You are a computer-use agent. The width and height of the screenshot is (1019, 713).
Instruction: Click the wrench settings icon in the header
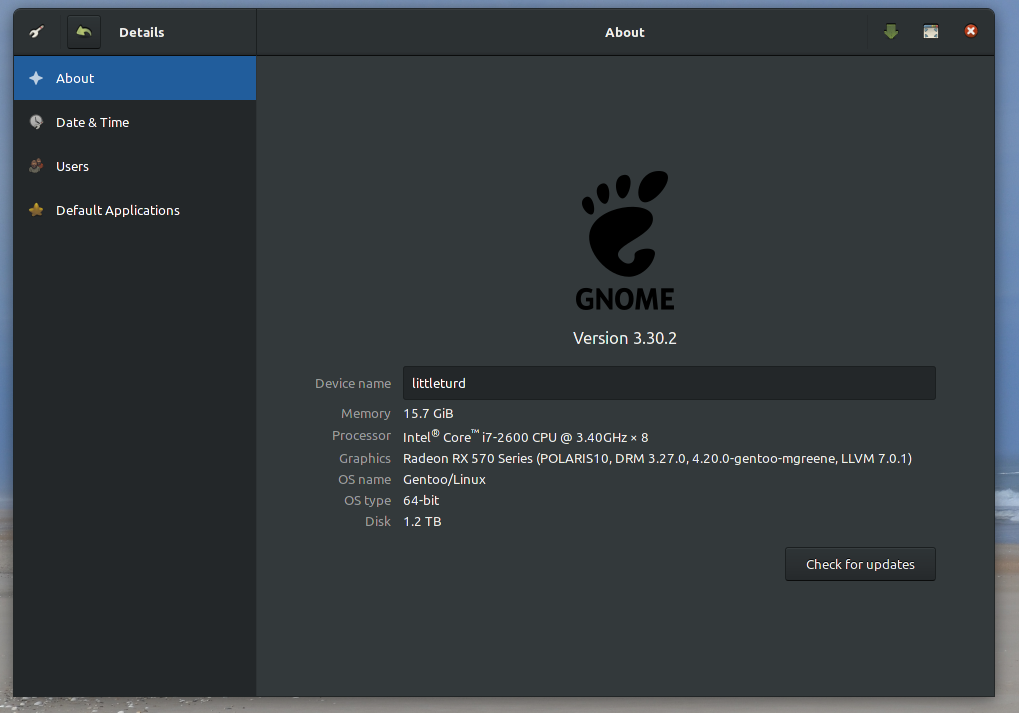coord(36,31)
